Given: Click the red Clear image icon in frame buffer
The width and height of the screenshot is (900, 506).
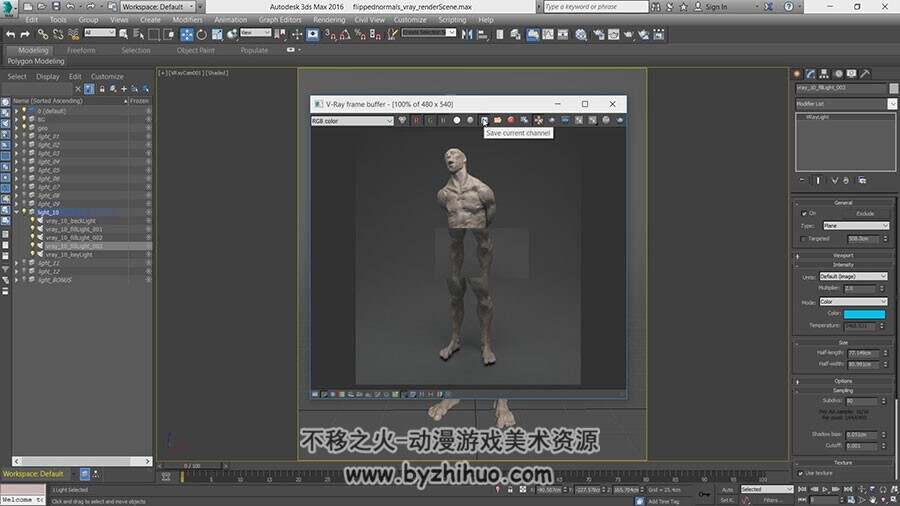Looking at the screenshot, I should [x=511, y=120].
